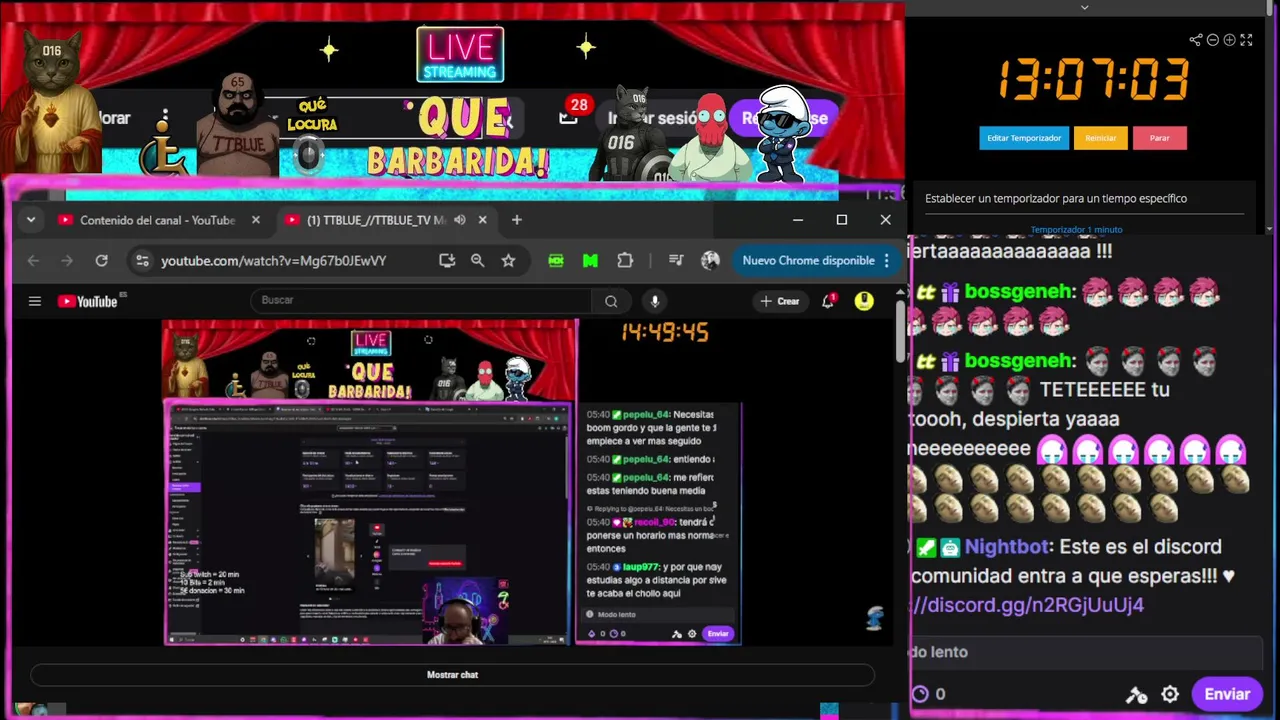
Task: Collapse the timer panel top chevron
Action: [1085, 7]
